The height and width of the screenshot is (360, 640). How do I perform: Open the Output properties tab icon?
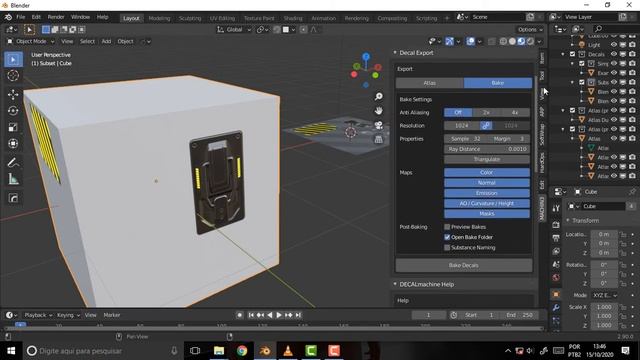coord(556,238)
